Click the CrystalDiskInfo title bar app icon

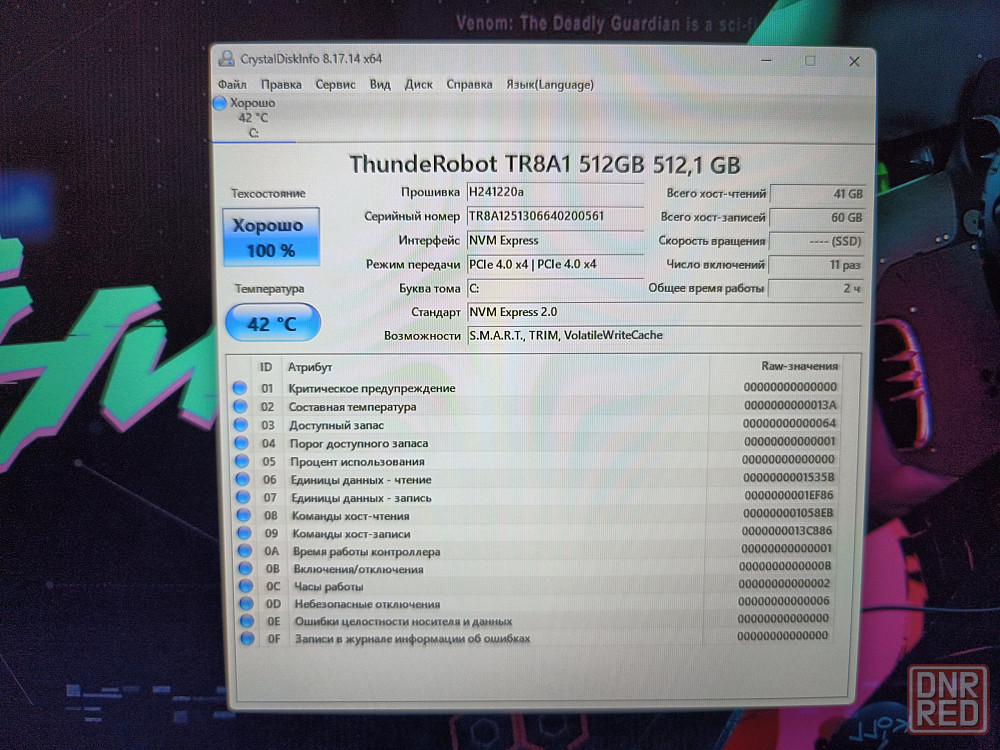[226, 59]
